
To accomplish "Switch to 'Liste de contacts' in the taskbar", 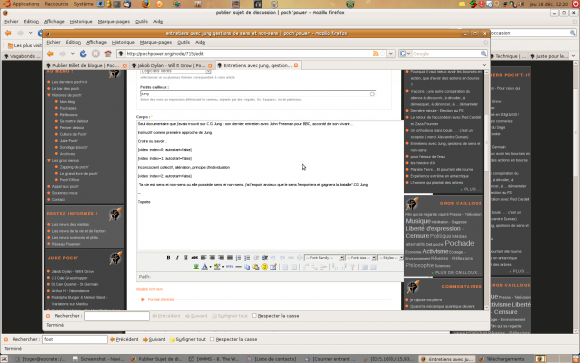I will pos(272,359).
